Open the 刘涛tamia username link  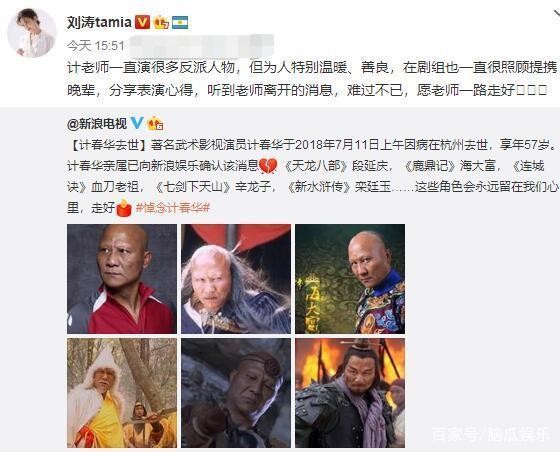pos(99,22)
